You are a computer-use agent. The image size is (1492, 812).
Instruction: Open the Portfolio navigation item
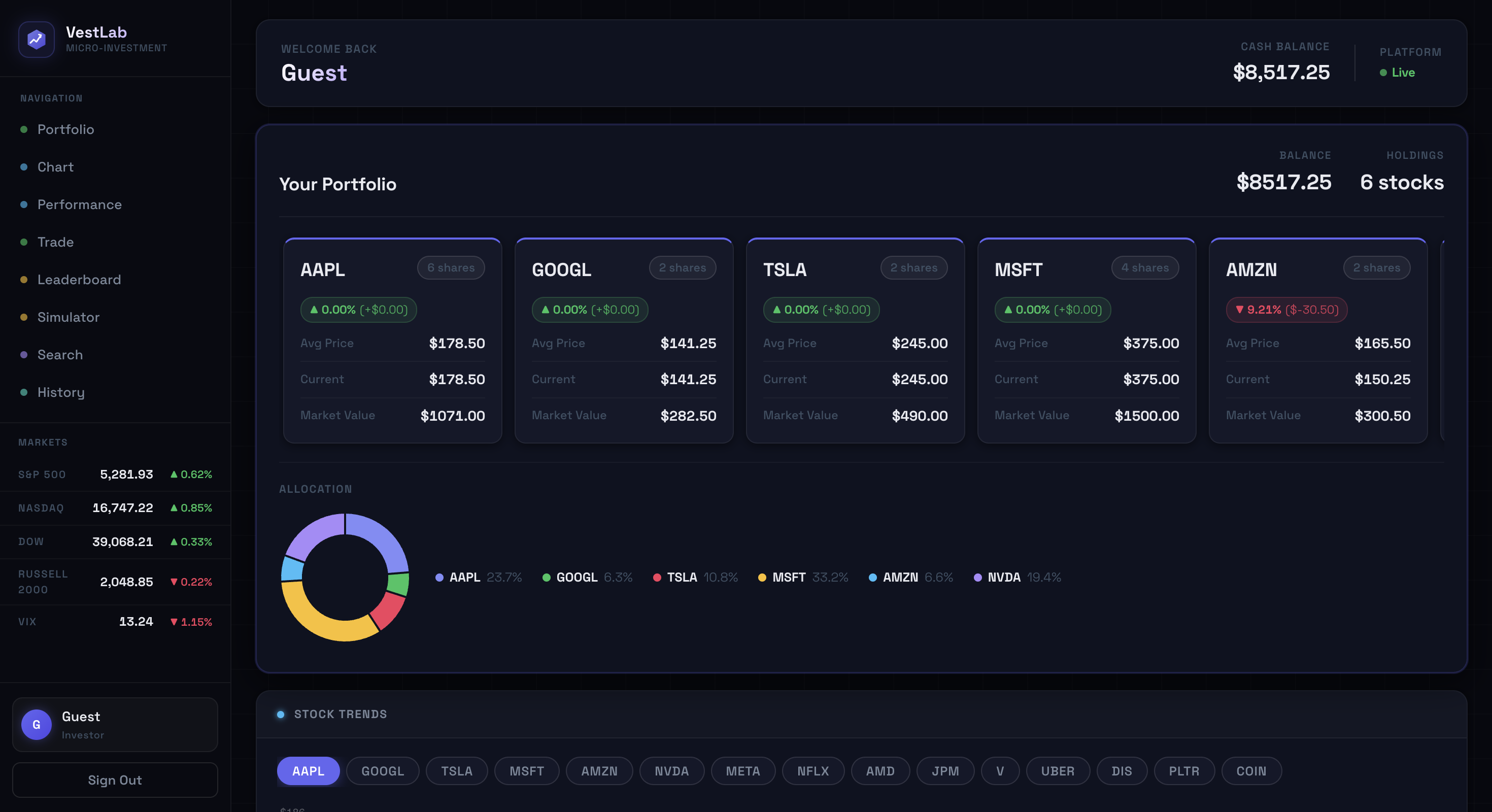[115, 129]
